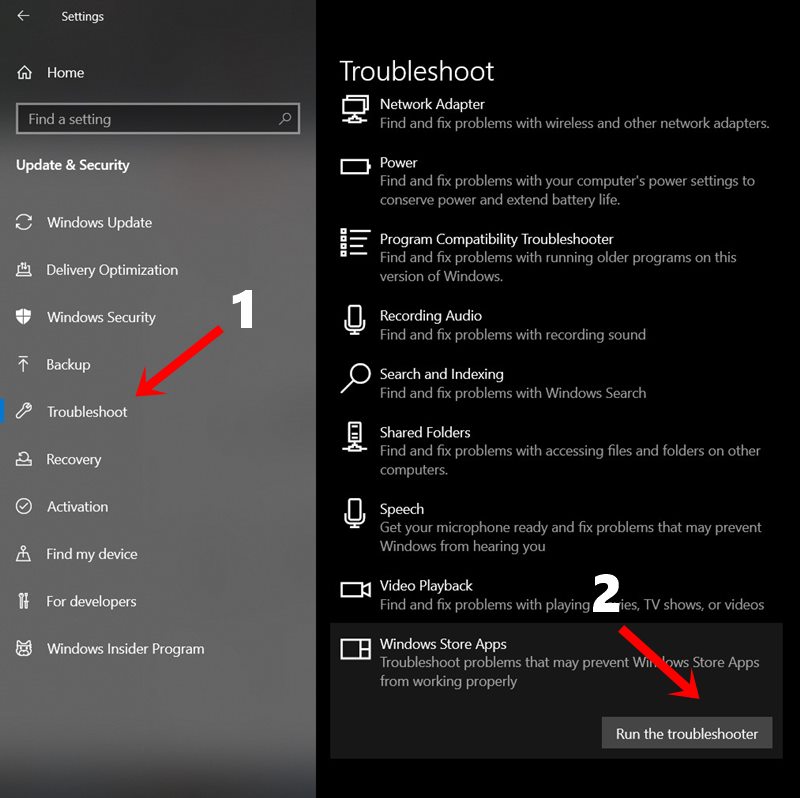Click the For developers tools icon
Viewport: 800px width, 798px height.
coord(23,601)
